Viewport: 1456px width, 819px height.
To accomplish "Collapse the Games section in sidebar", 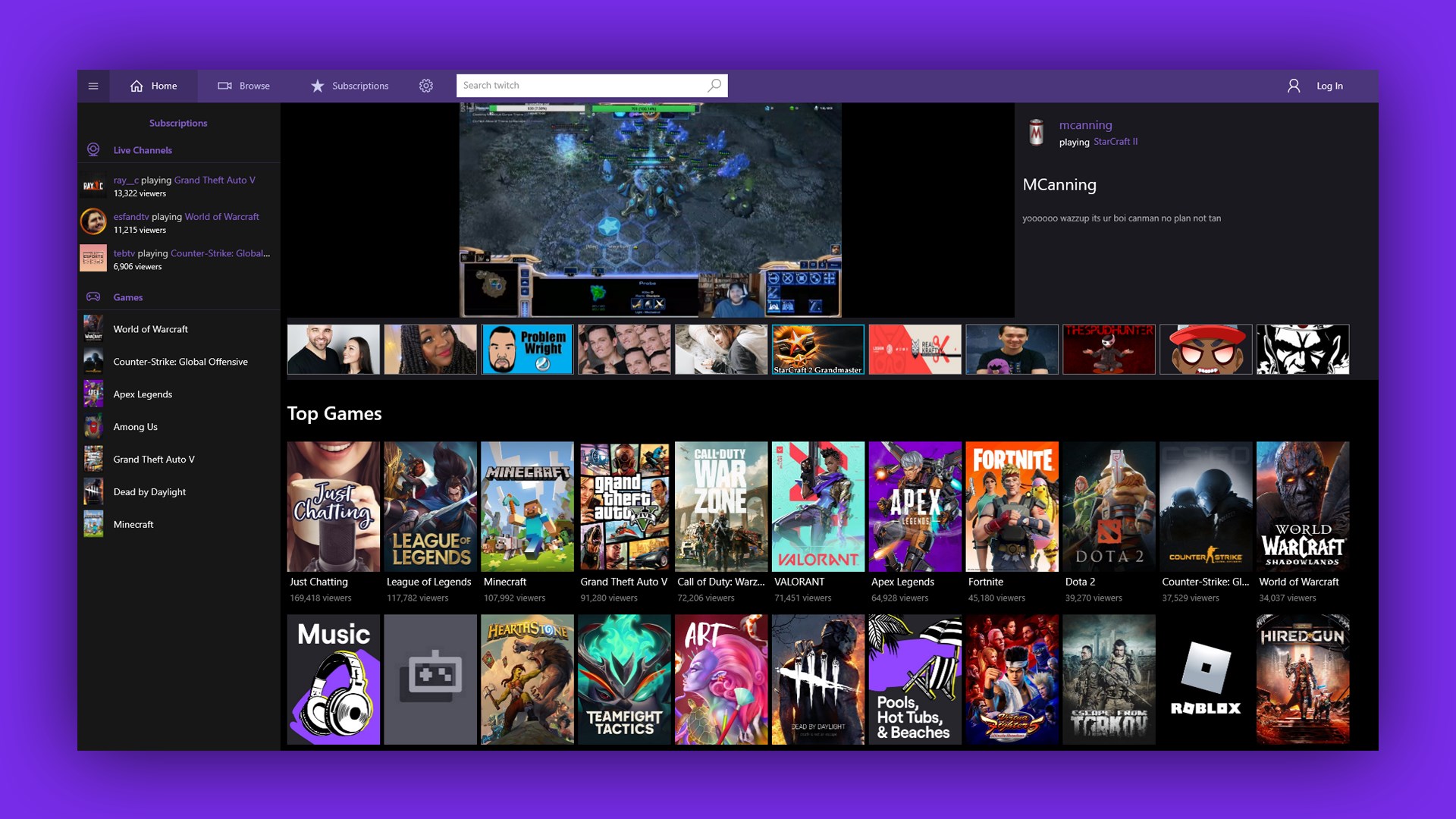I will 127,297.
